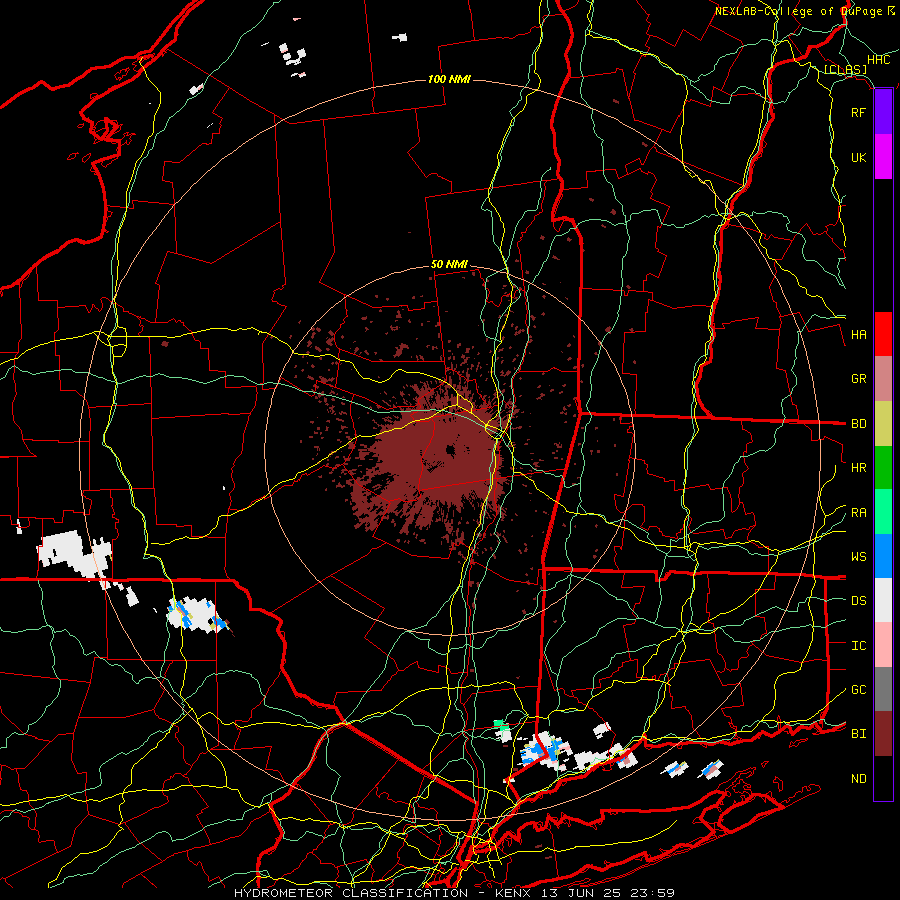Click the ND legend label
Image resolution: width=900 pixels, height=900 pixels.
tap(859, 779)
